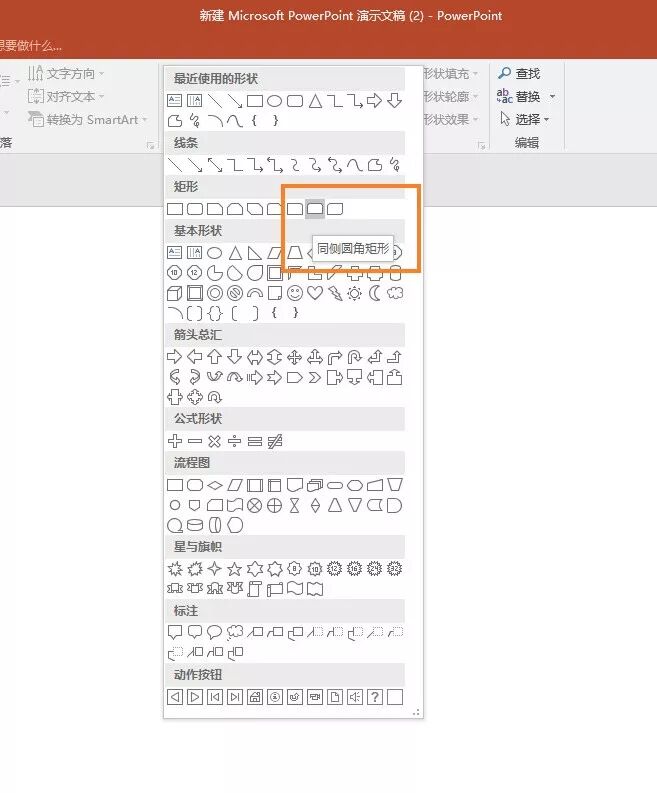The height and width of the screenshot is (793, 657).
Task: Choose the flowchart diamond decision shape
Action: pyautogui.click(x=214, y=486)
